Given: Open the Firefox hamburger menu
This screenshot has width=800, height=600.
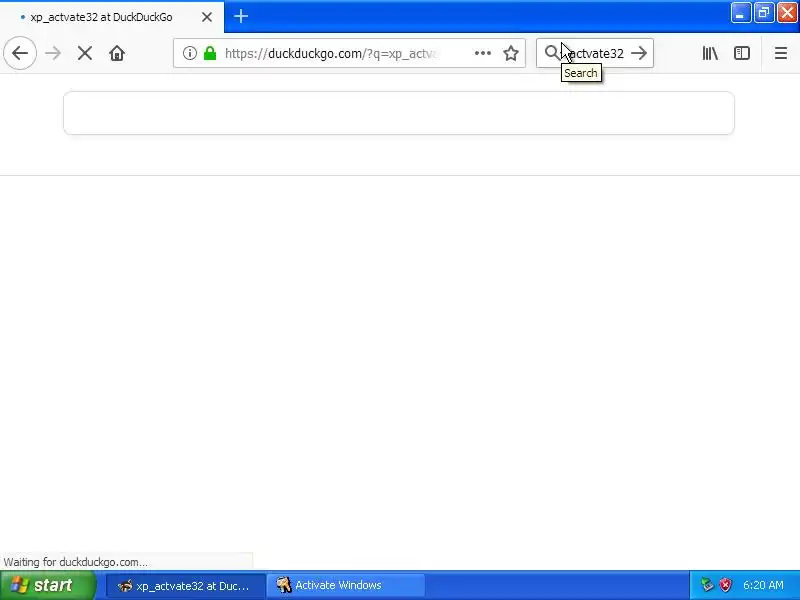Looking at the screenshot, I should 781,53.
